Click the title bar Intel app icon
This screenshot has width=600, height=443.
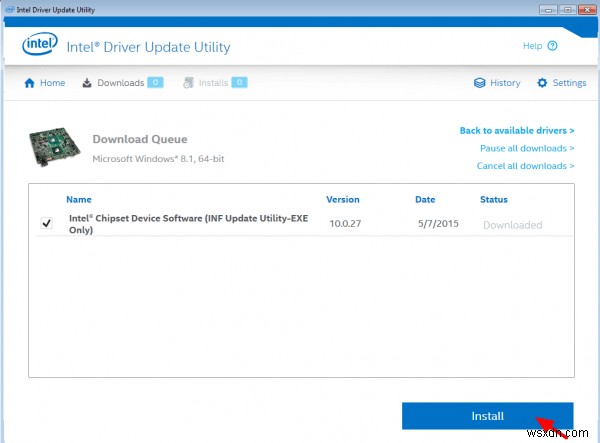coord(10,10)
